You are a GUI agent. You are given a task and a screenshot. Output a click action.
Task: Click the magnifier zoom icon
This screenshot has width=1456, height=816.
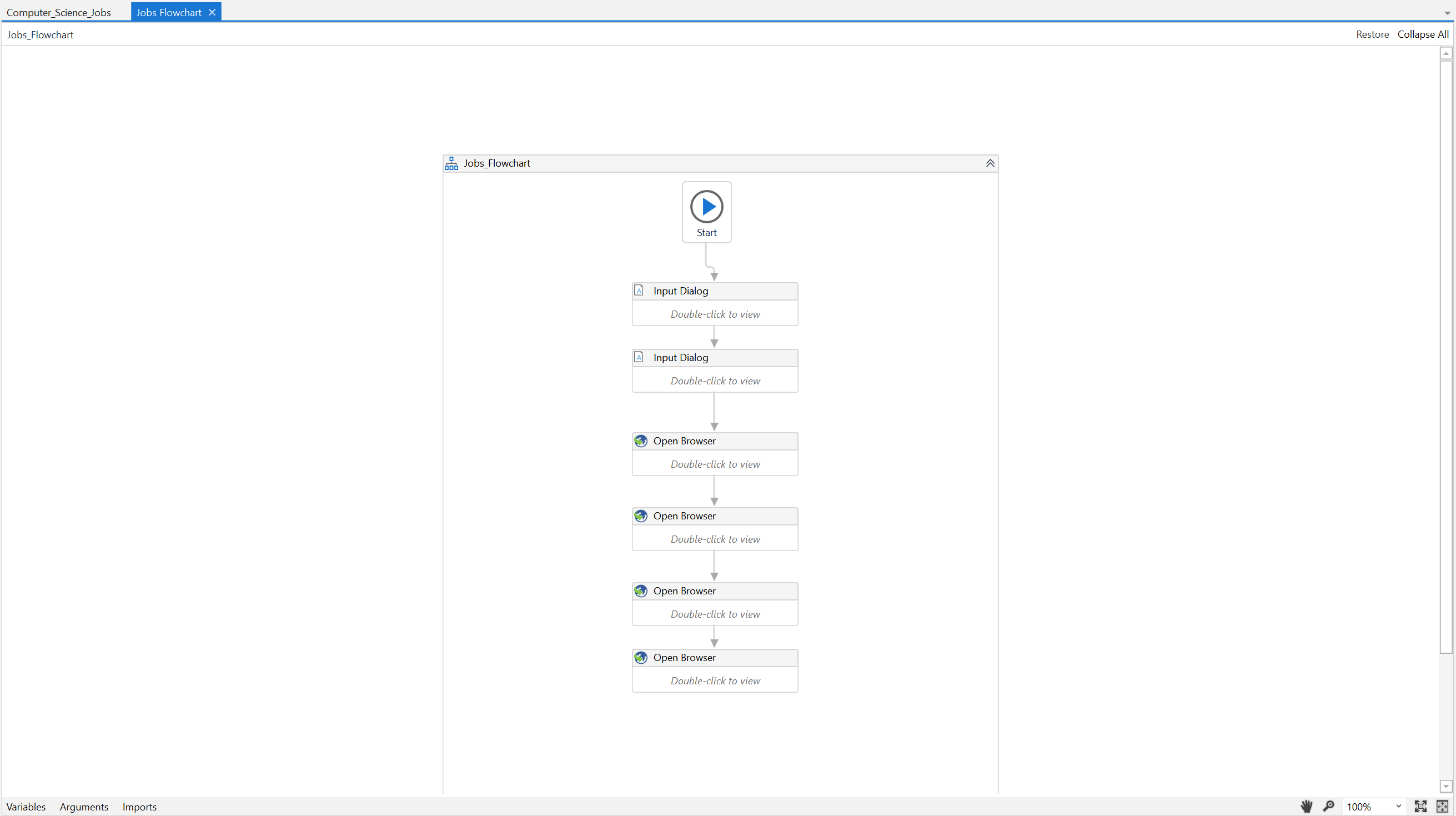(x=1328, y=807)
